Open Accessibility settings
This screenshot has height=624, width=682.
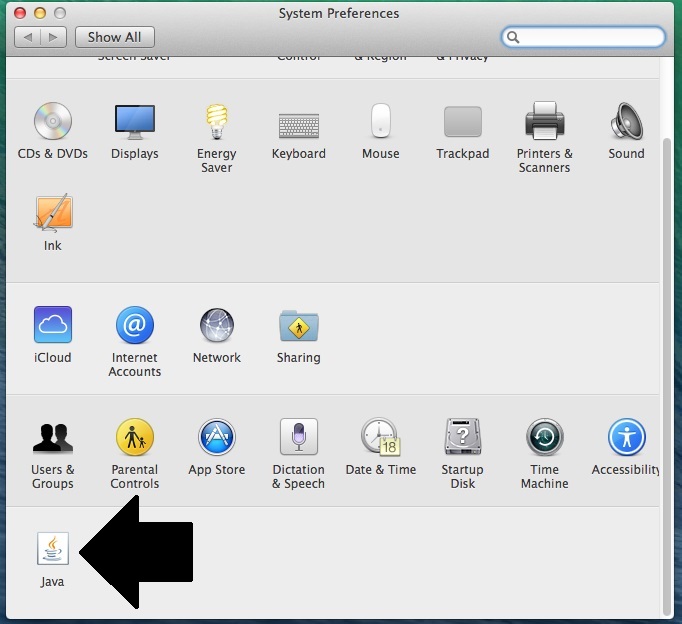point(626,438)
